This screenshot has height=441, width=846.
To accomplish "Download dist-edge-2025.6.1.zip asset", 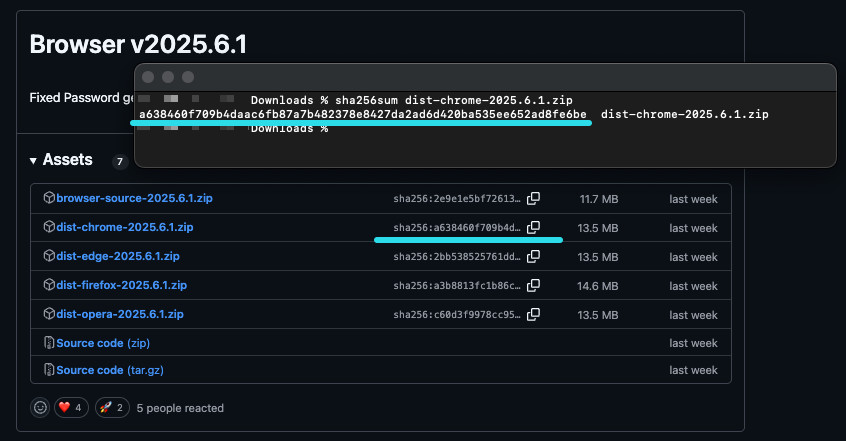I will 120,257.
